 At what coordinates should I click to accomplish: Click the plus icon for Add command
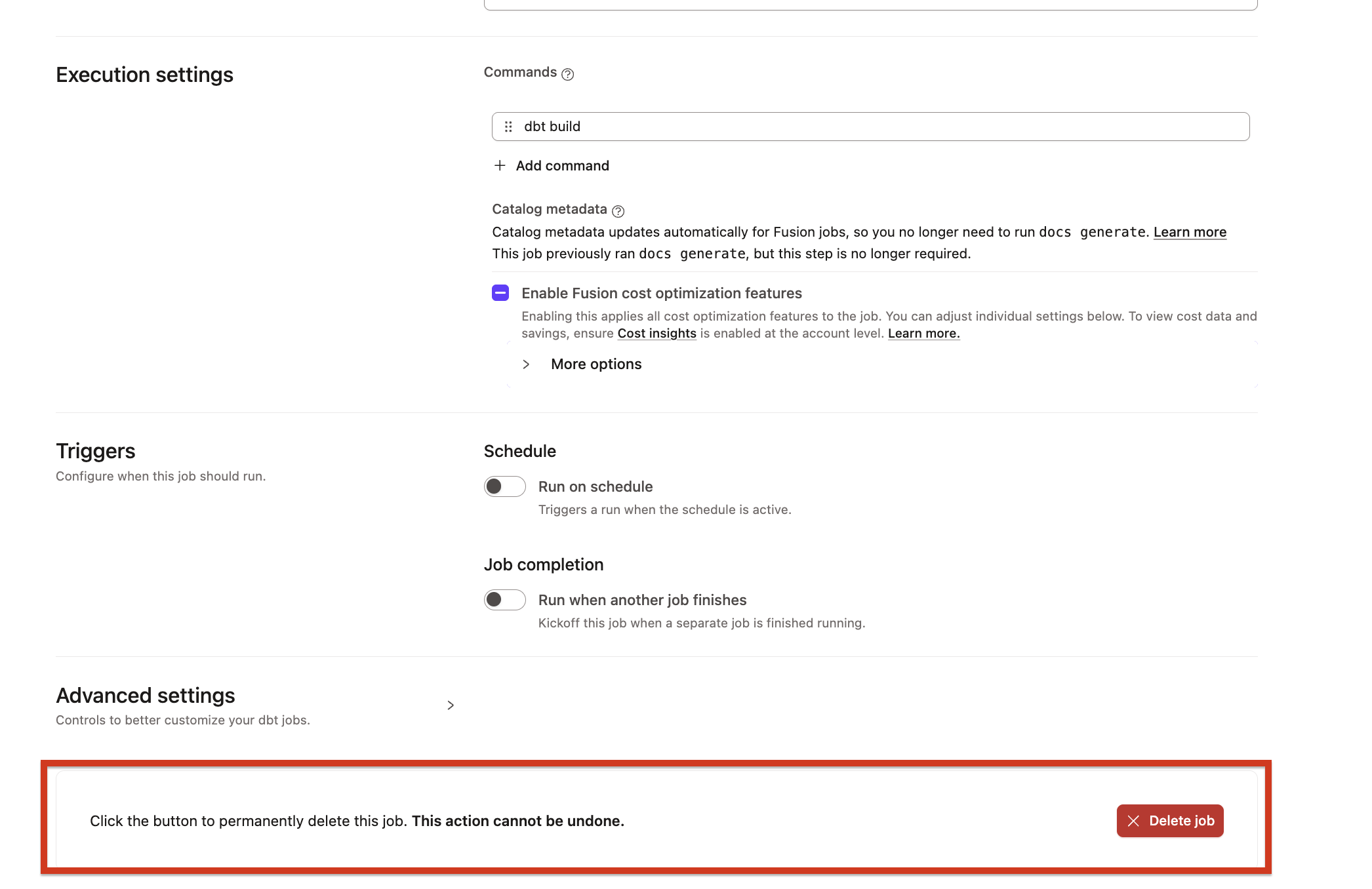pyautogui.click(x=500, y=165)
